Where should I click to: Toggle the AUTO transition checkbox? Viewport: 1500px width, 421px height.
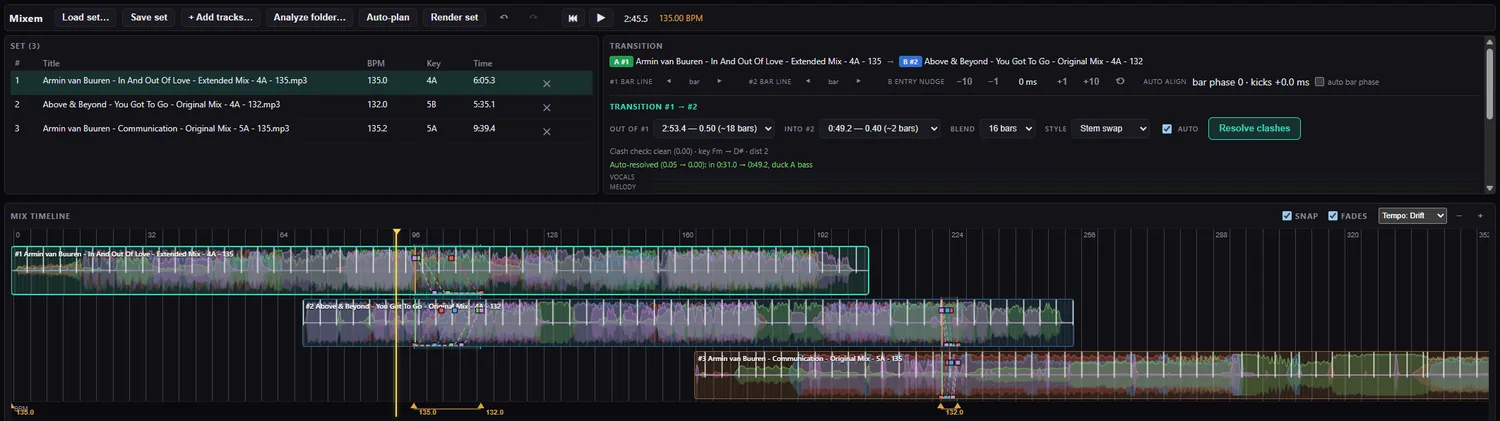(1167, 128)
